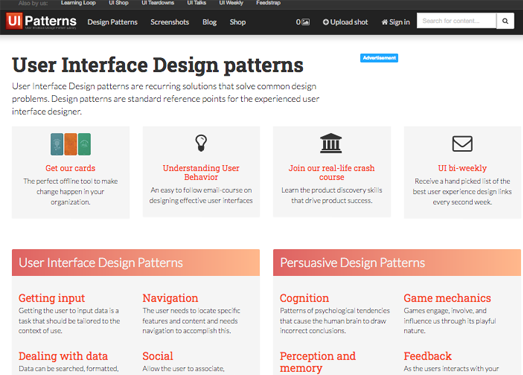Open Feedstrap in the top bar
The height and width of the screenshot is (375, 523).
(x=268, y=3)
